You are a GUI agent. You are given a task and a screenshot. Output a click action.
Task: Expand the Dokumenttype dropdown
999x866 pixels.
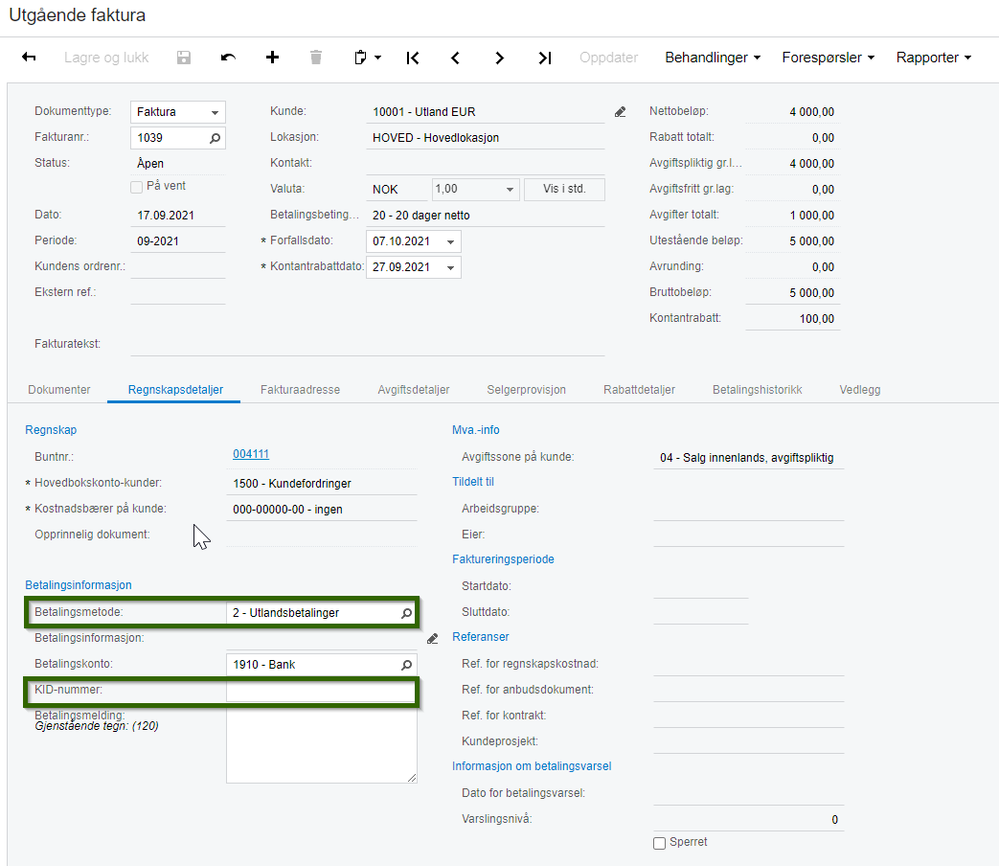pos(215,113)
